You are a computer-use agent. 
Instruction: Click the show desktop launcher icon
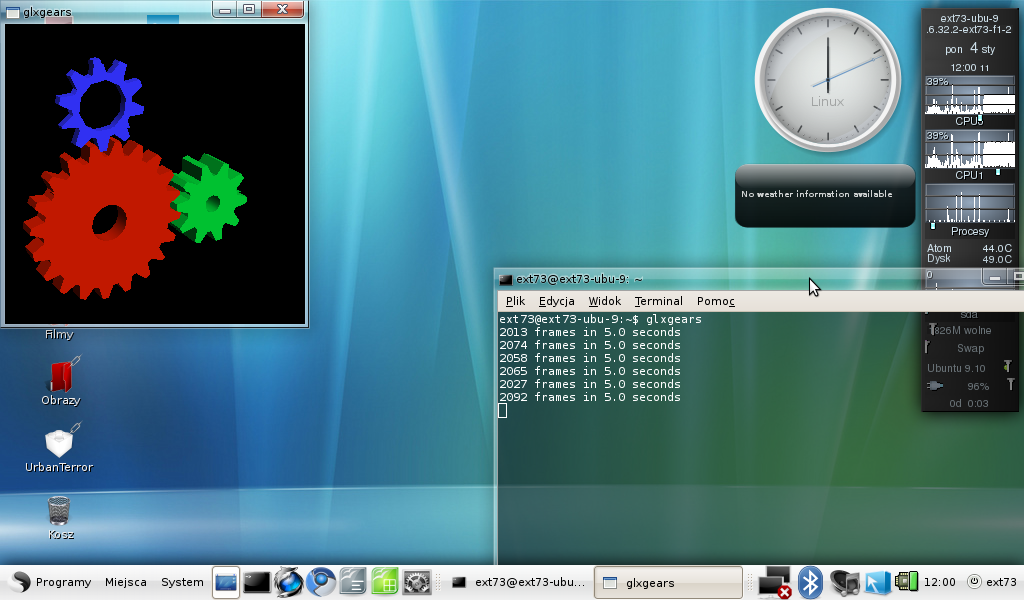[x=226, y=582]
